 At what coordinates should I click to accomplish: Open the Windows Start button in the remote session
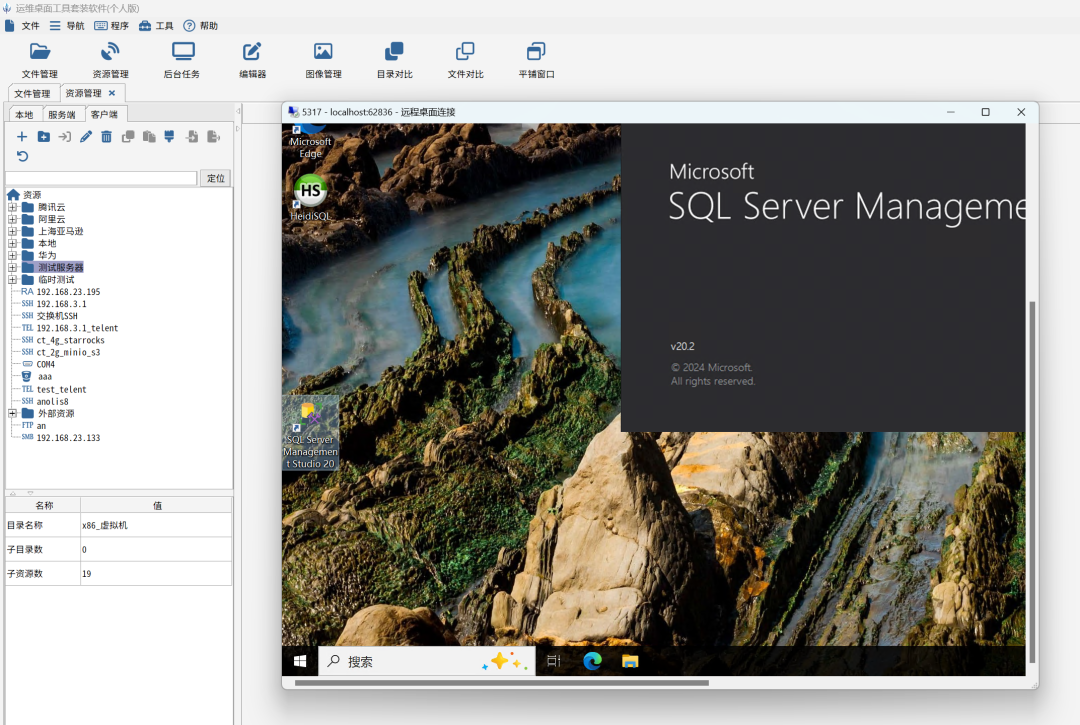[300, 661]
